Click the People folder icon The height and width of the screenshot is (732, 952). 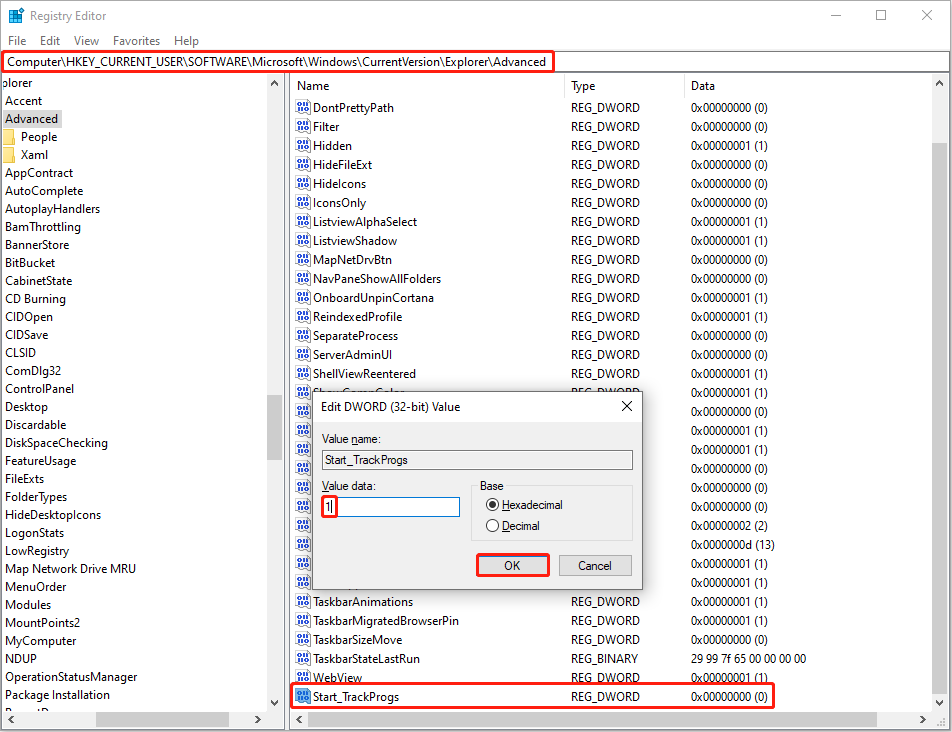8,137
